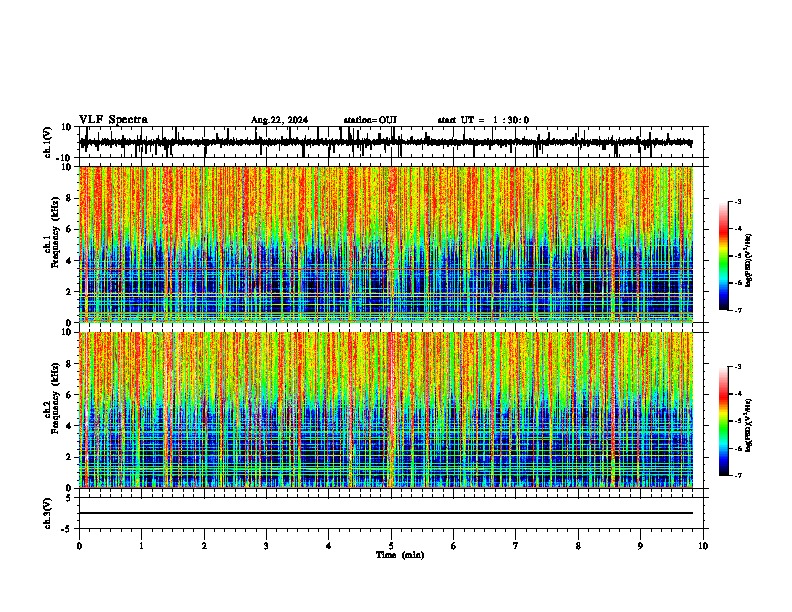This screenshot has height=612, width=792.
Task: Click the date text "Aug.22, 2024"
Action: click(x=279, y=120)
